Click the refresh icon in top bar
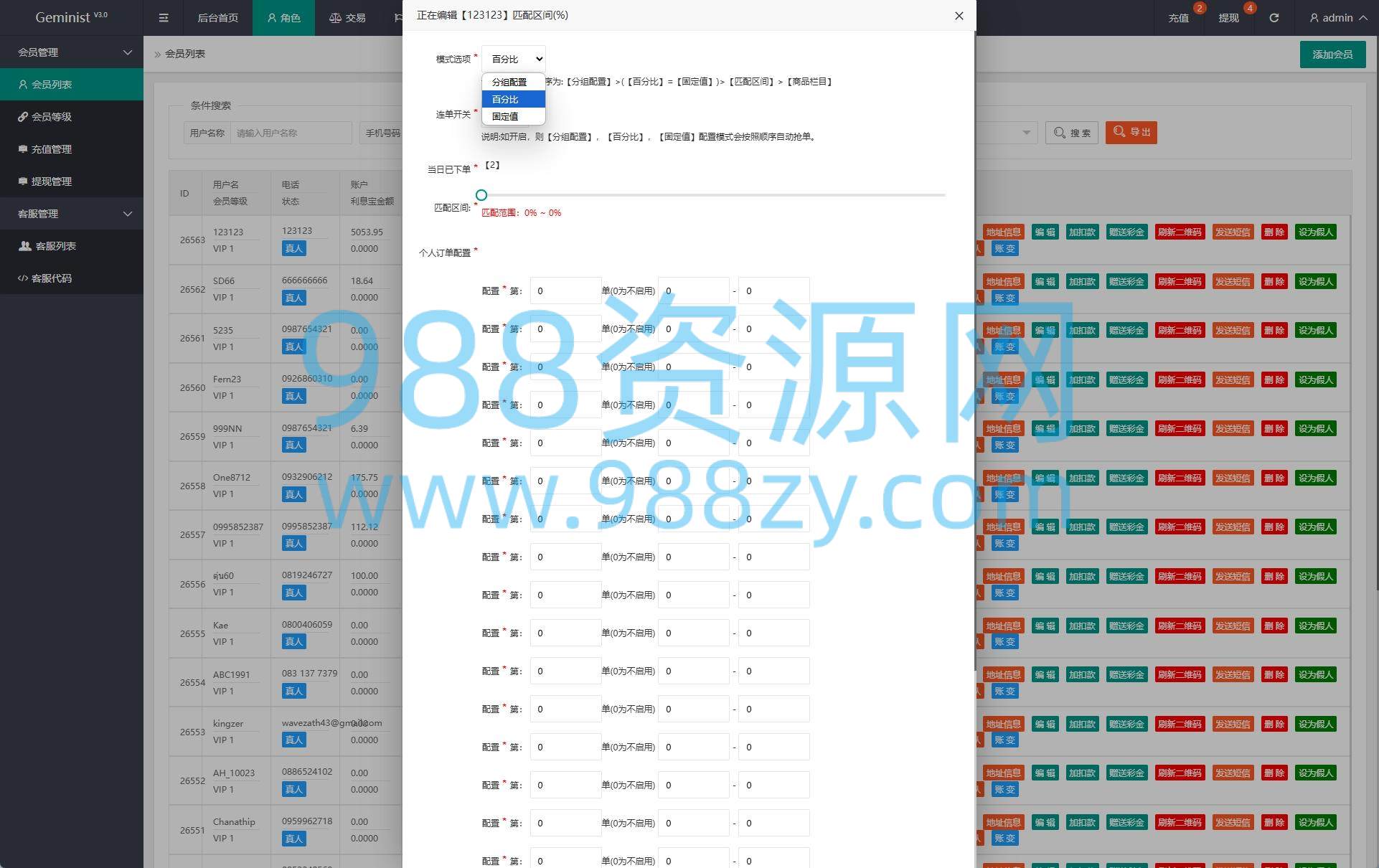Viewport: 1379px width, 868px height. tap(1274, 18)
